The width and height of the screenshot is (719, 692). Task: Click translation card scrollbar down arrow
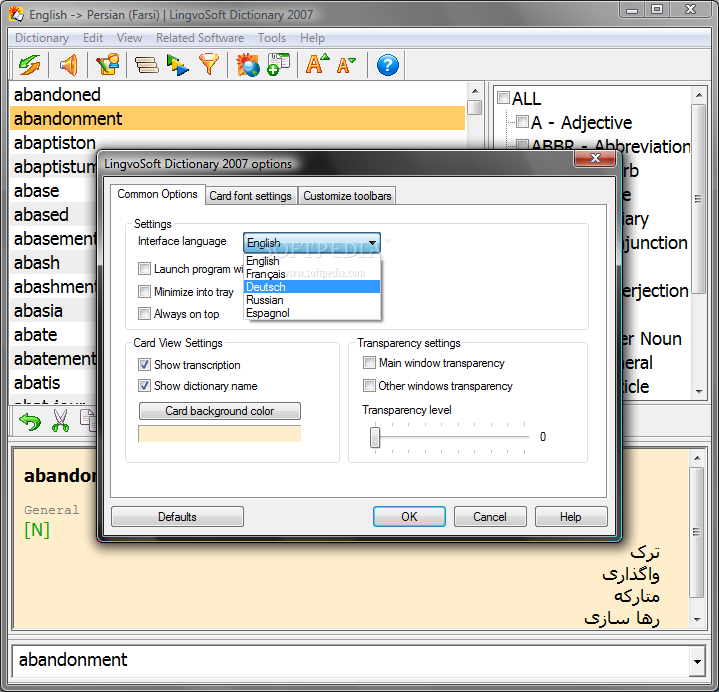point(697,620)
